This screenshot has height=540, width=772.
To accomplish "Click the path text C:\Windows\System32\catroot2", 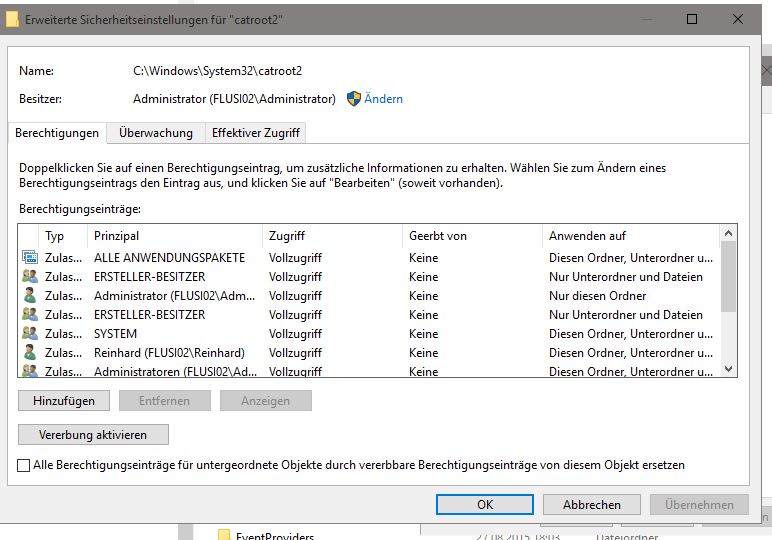I will click(217, 70).
